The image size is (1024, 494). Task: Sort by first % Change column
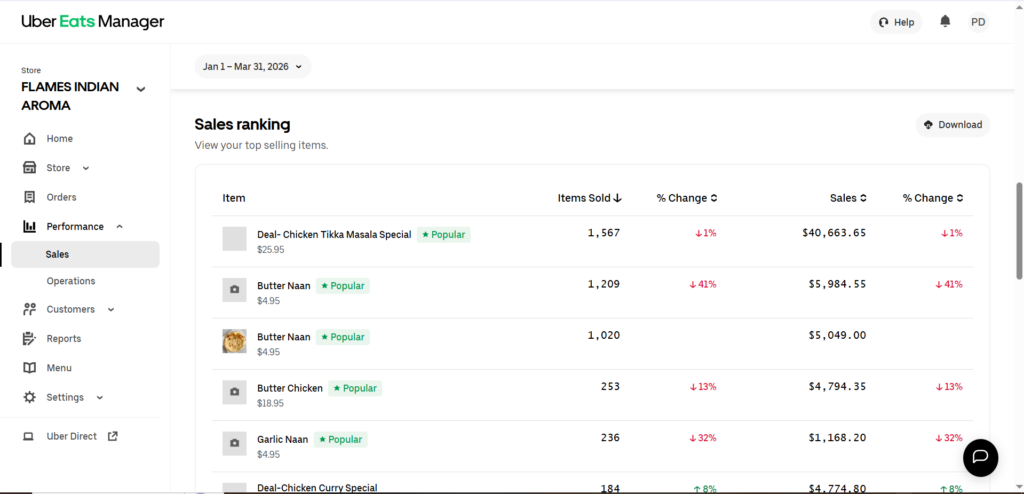(687, 198)
